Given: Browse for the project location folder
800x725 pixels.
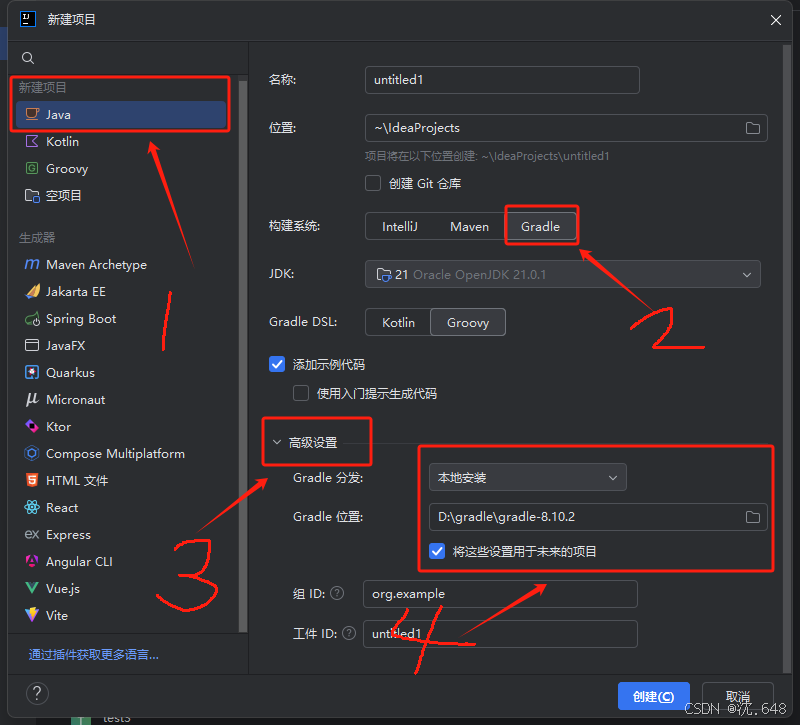Looking at the screenshot, I should 753,128.
